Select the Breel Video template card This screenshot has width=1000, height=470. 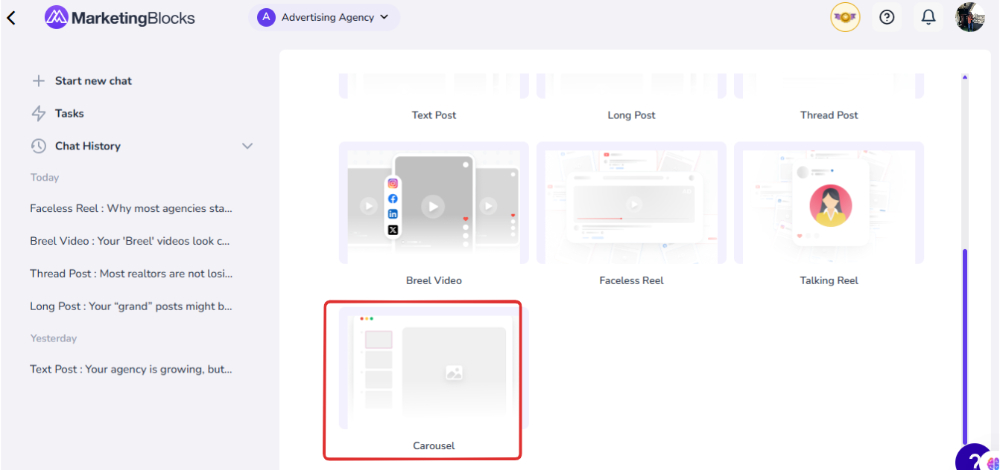pos(433,212)
